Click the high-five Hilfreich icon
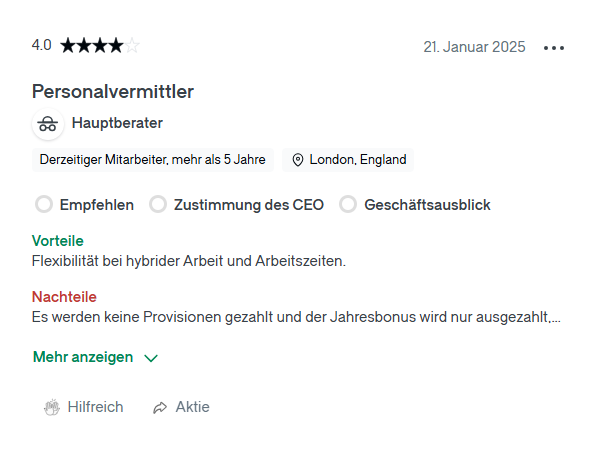 click(x=52, y=407)
